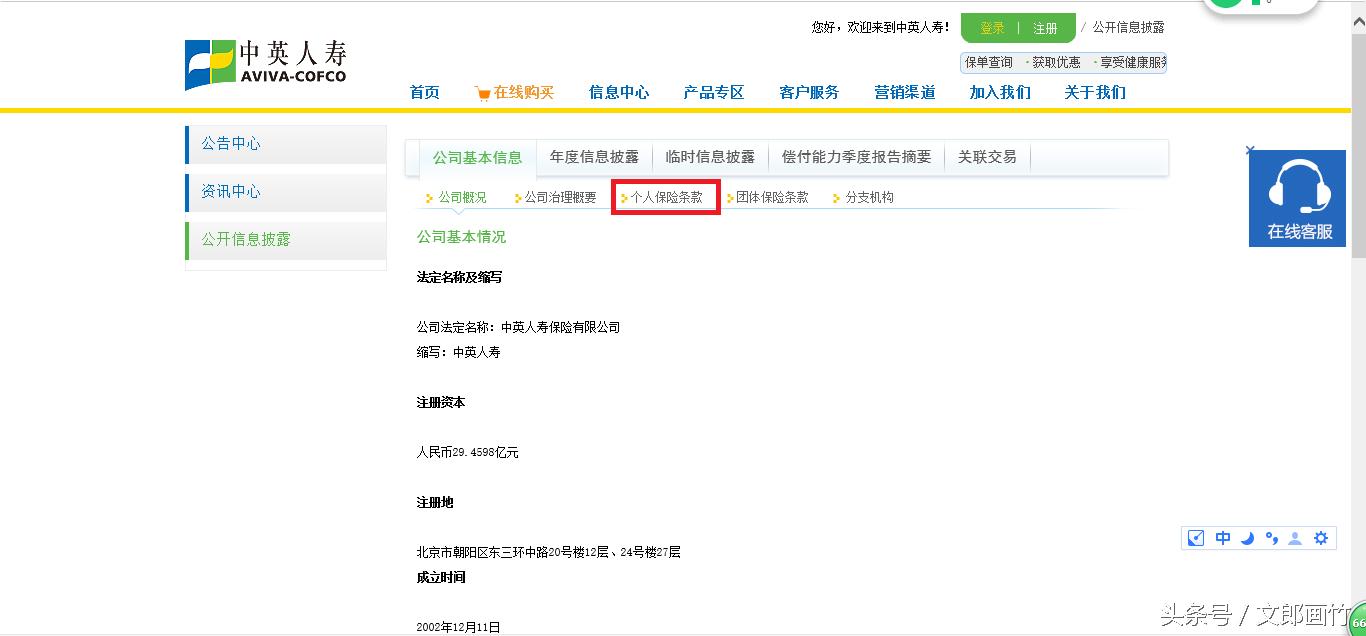Open the 保单查询 link
Viewport: 1366px width, 636px height.
tap(988, 62)
